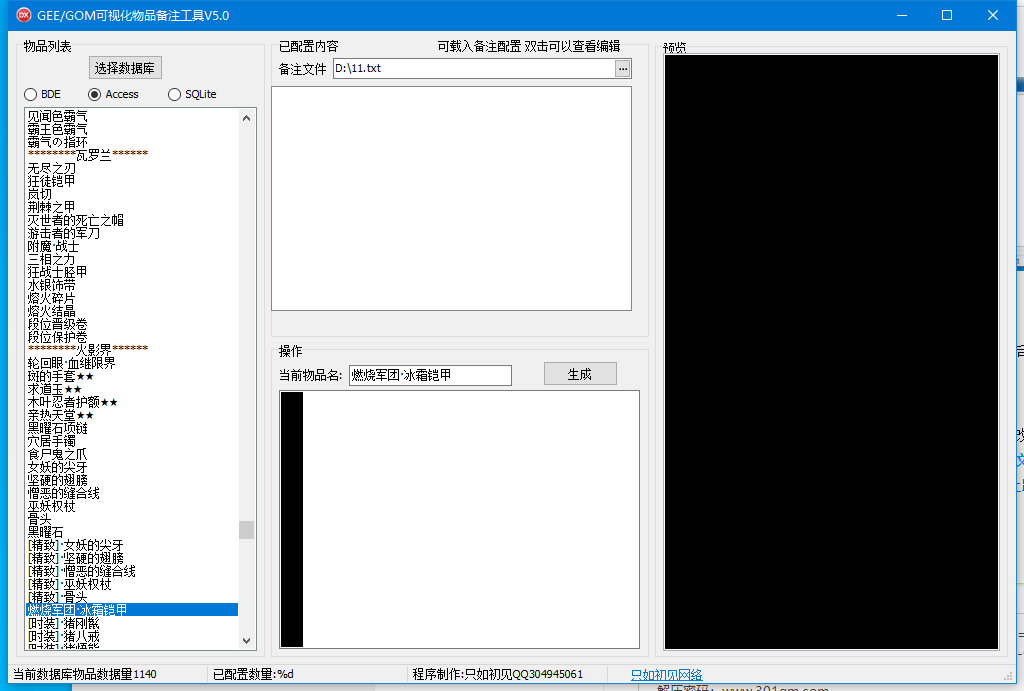
Task: Click the 选择数据库 button
Action: pyautogui.click(x=125, y=68)
